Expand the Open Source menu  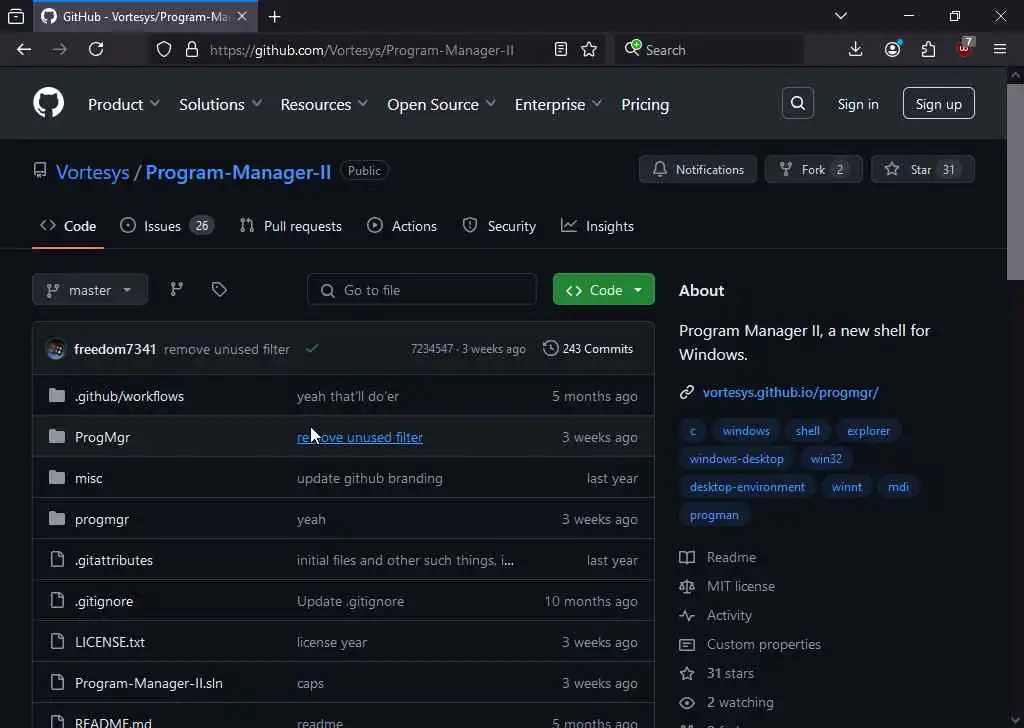click(x=441, y=104)
